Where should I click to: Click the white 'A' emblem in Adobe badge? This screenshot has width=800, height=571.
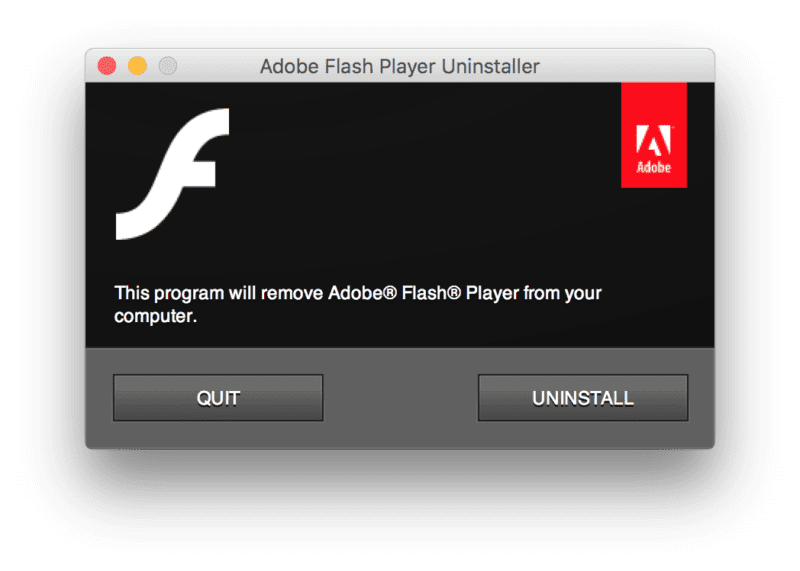[654, 140]
